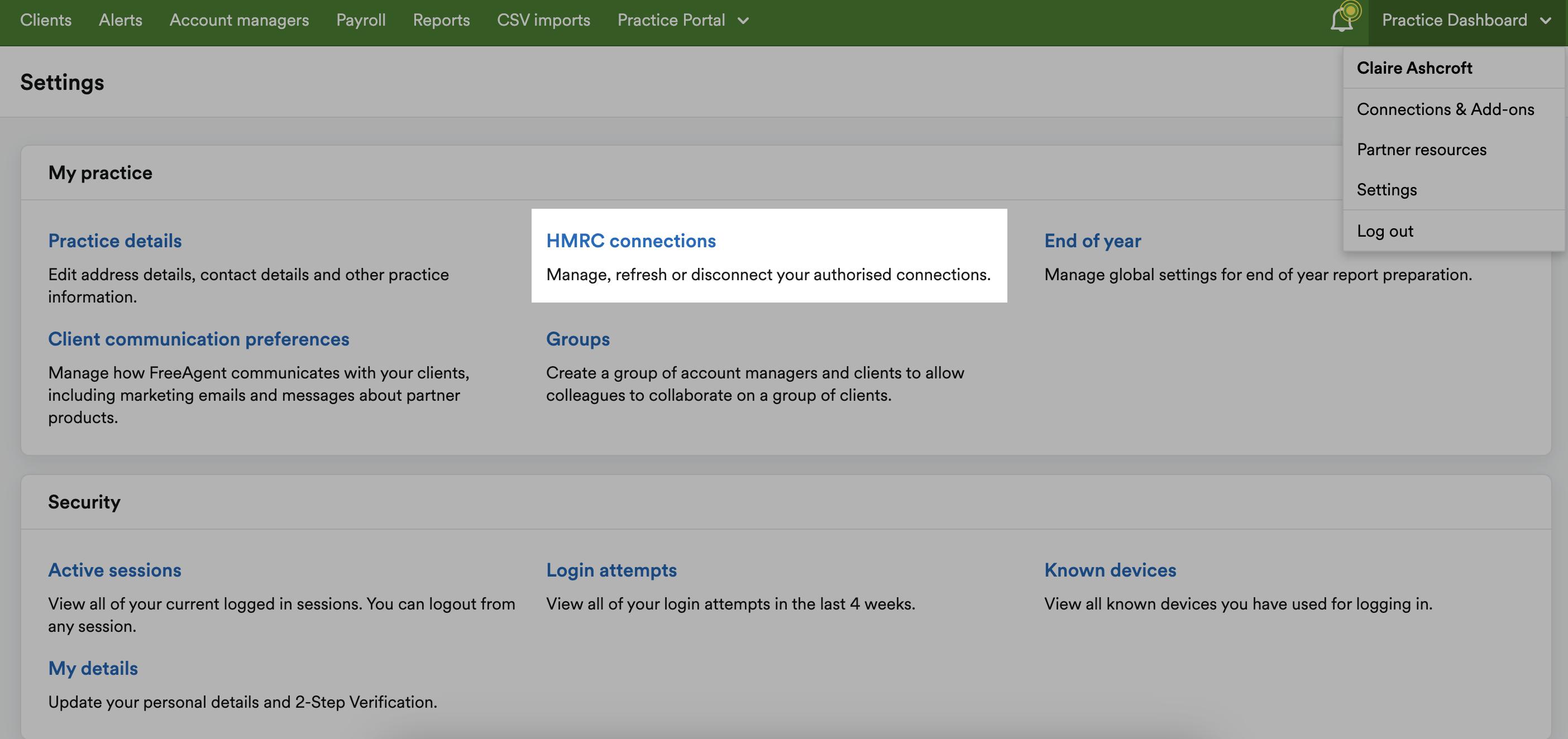Viewport: 1568px width, 739px height.
Task: Go to Account managers
Action: [239, 20]
